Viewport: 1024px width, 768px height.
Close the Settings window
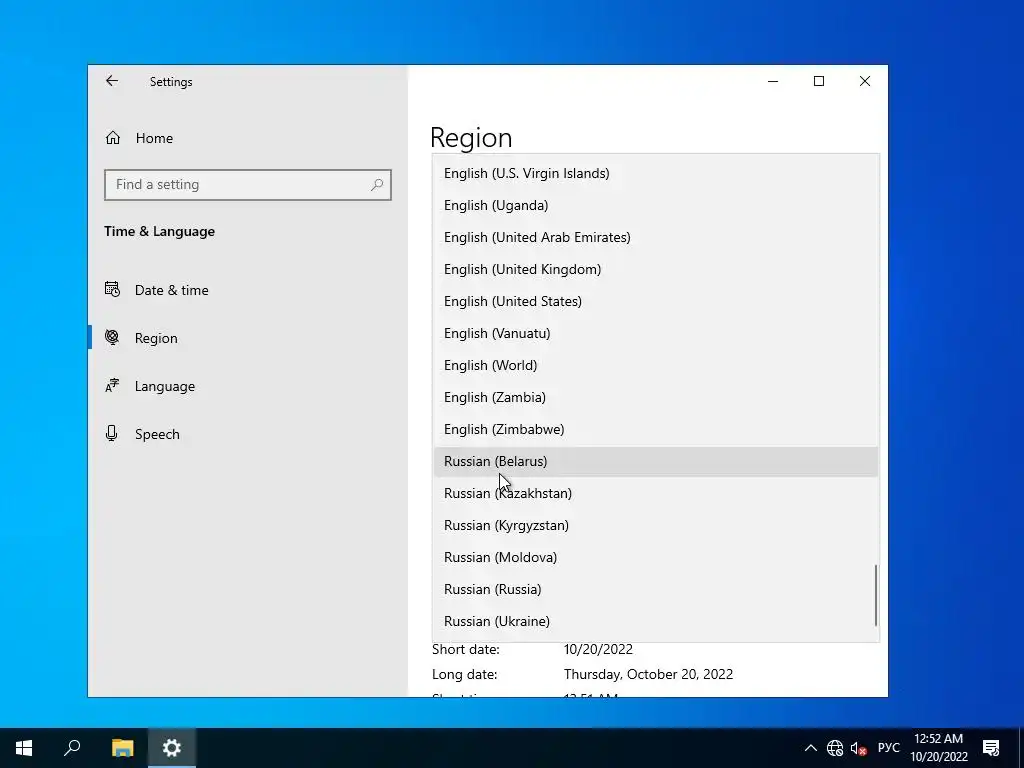pos(865,81)
